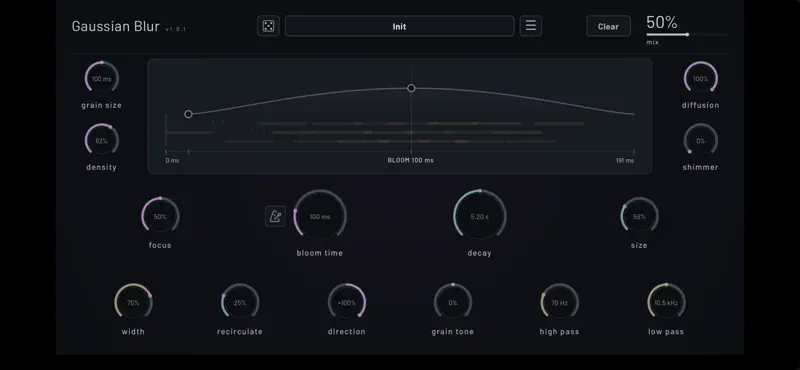Adjust the mix slider handle
Image resolution: width=800 pixels, height=370 pixels.
coord(687,35)
